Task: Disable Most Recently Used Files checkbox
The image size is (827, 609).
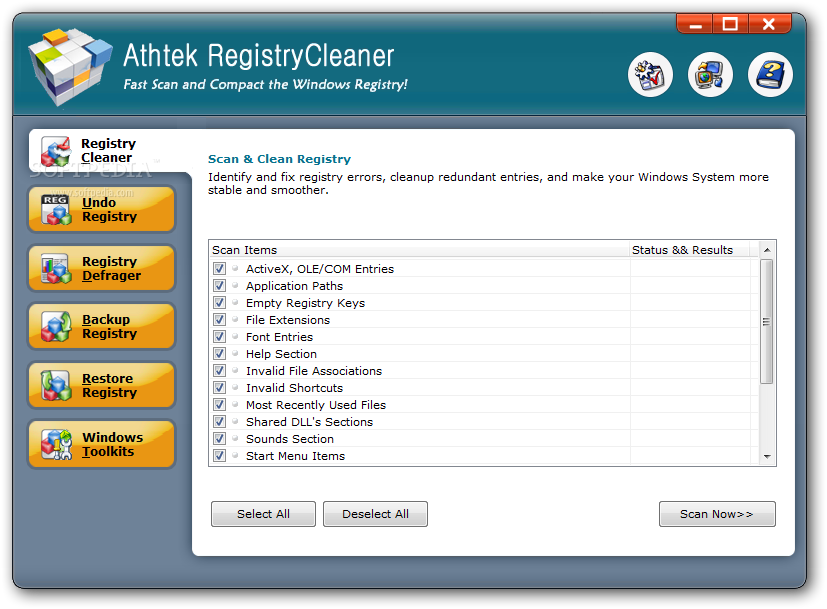Action: click(x=219, y=404)
